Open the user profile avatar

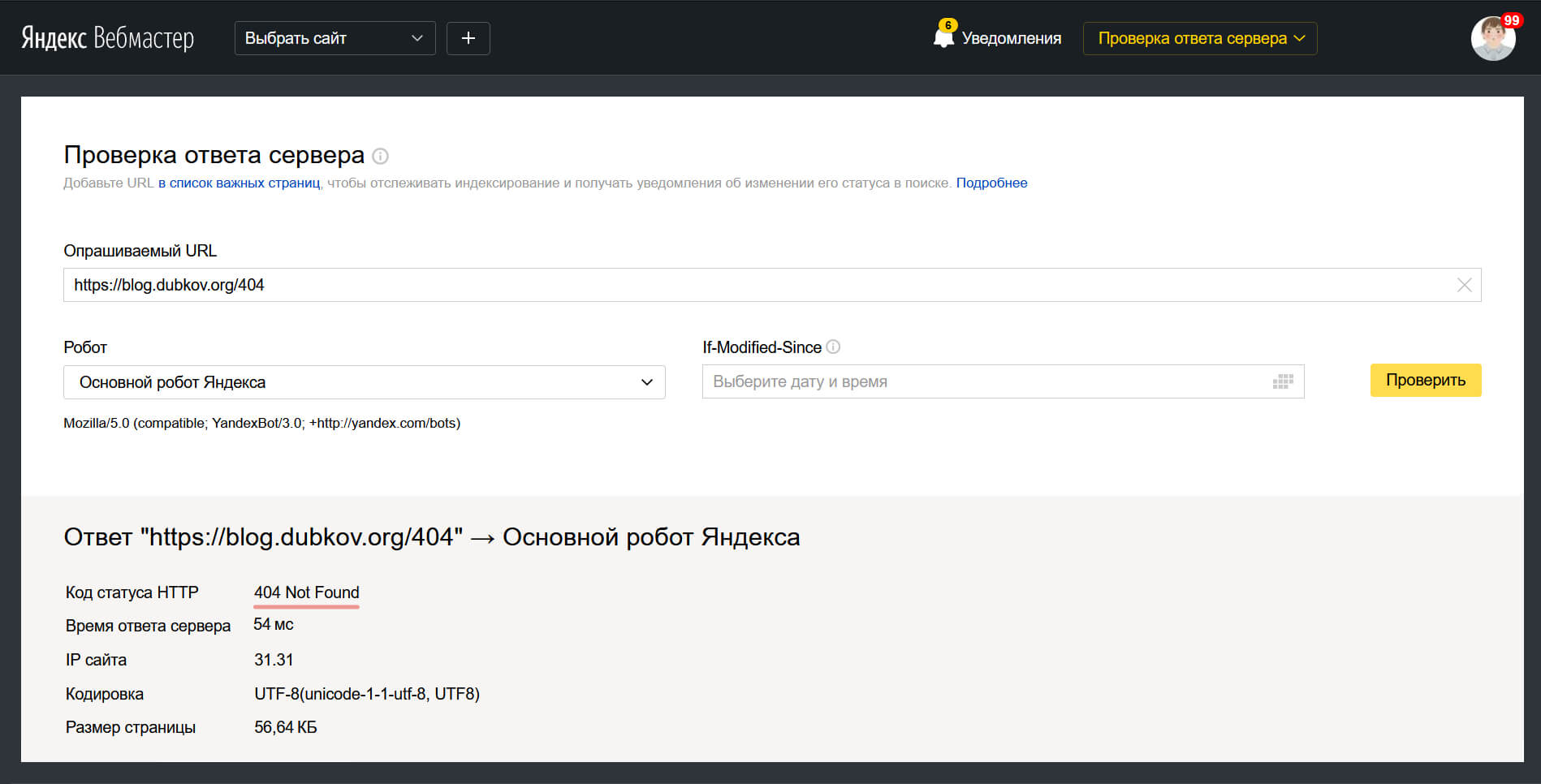point(1493,38)
